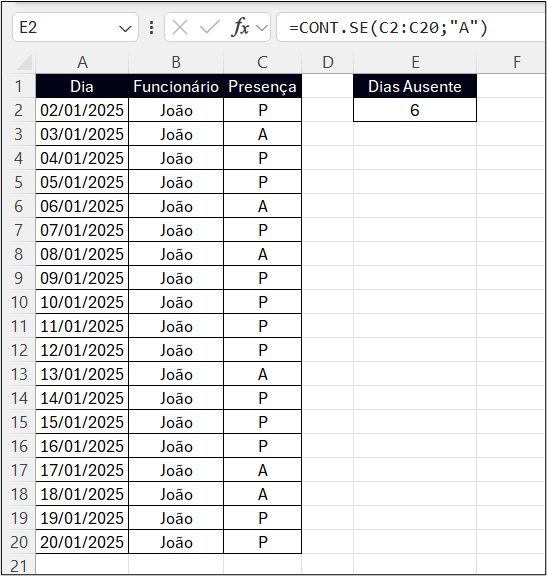This screenshot has width=547, height=576.
Task: Select the date cell 15/01/2025
Action: click(x=82, y=422)
